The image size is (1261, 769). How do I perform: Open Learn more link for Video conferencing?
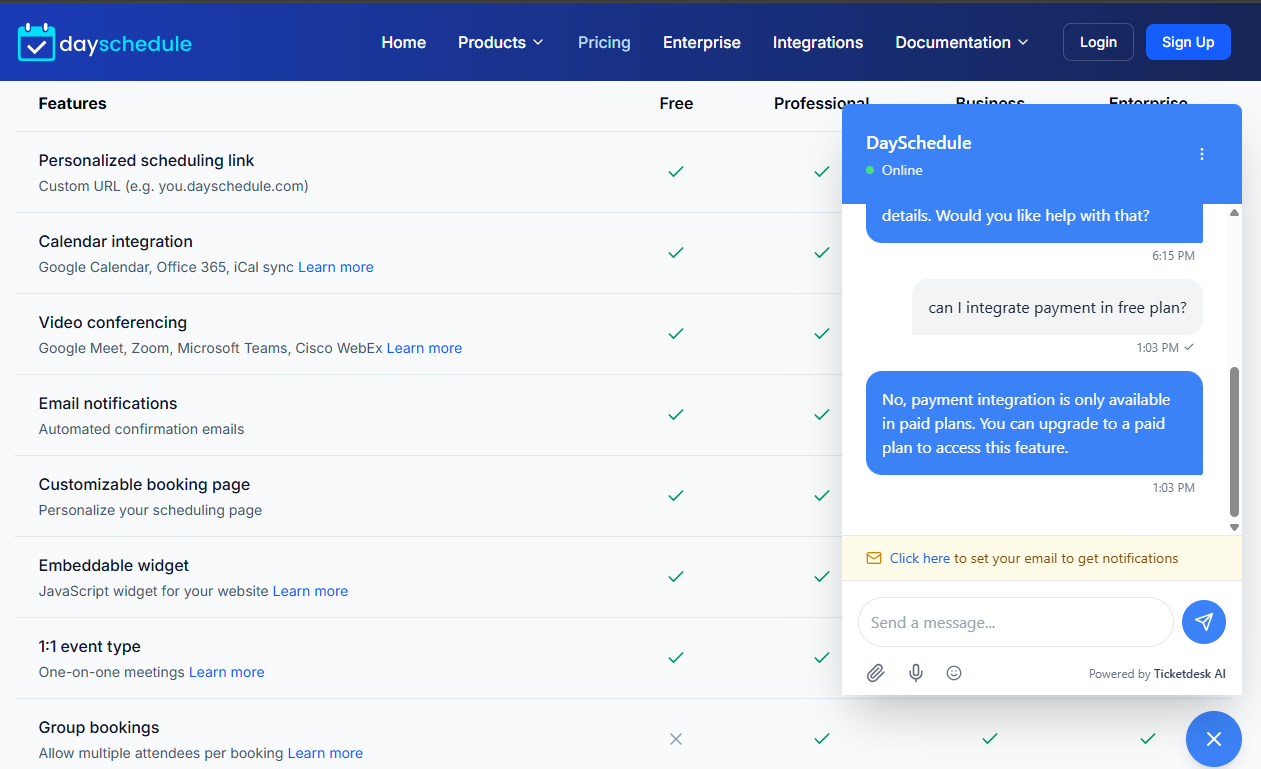point(424,348)
